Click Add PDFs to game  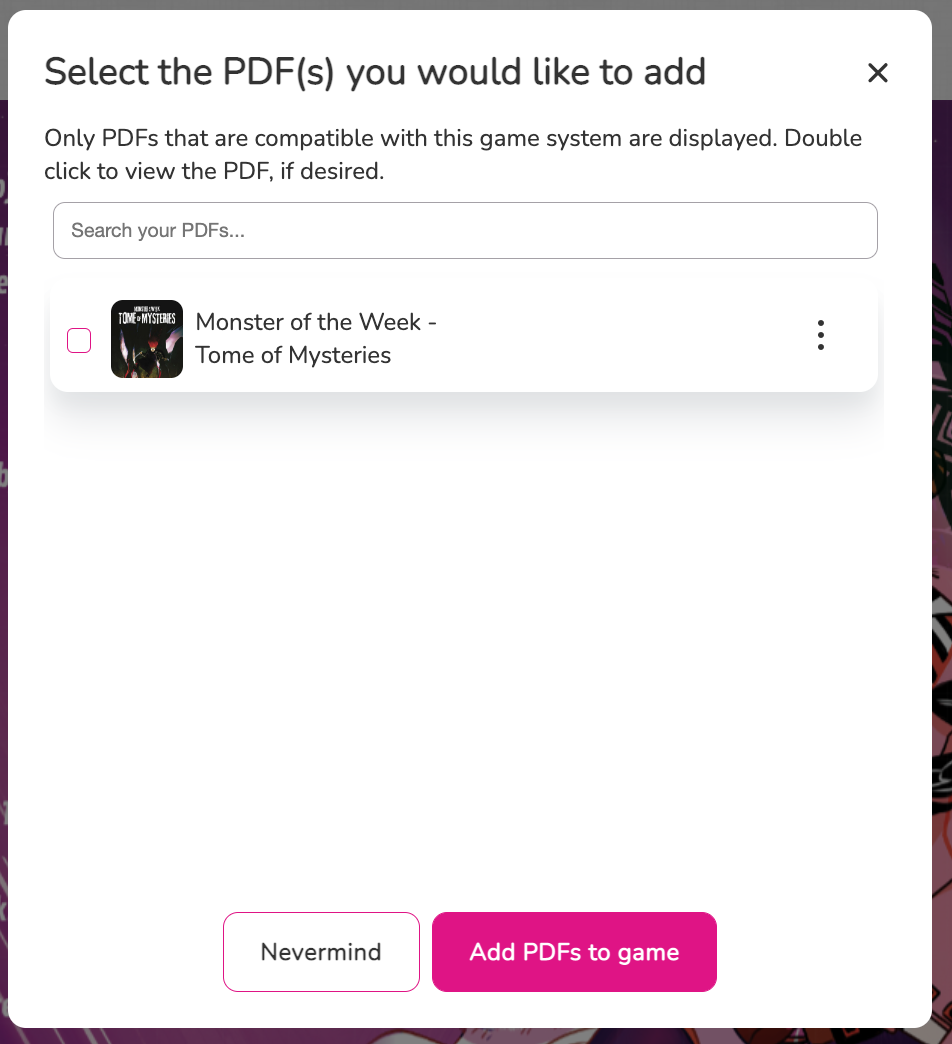(x=574, y=952)
